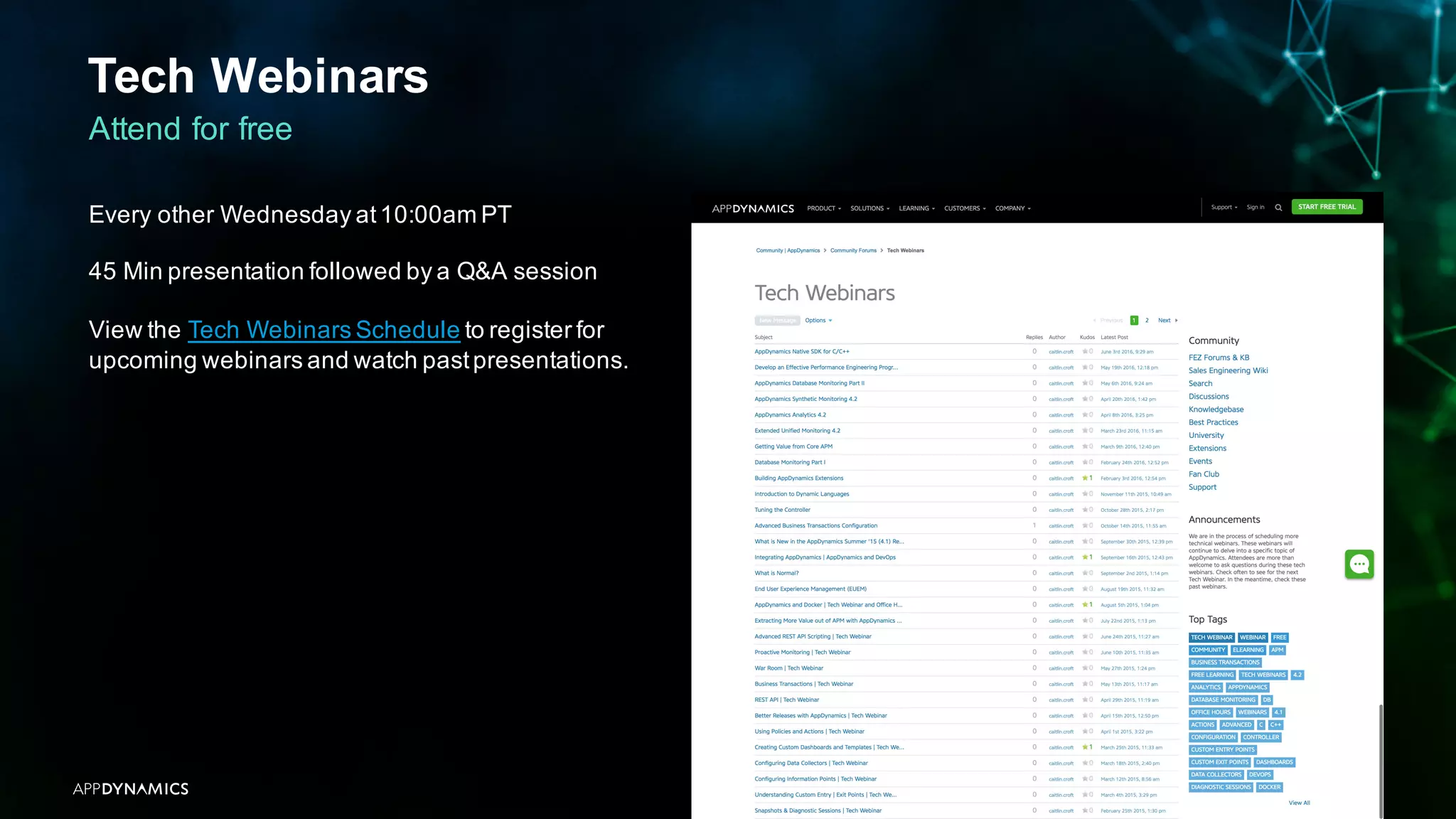
Task: Open REST API | Tech Webinar topic
Action: [787, 700]
